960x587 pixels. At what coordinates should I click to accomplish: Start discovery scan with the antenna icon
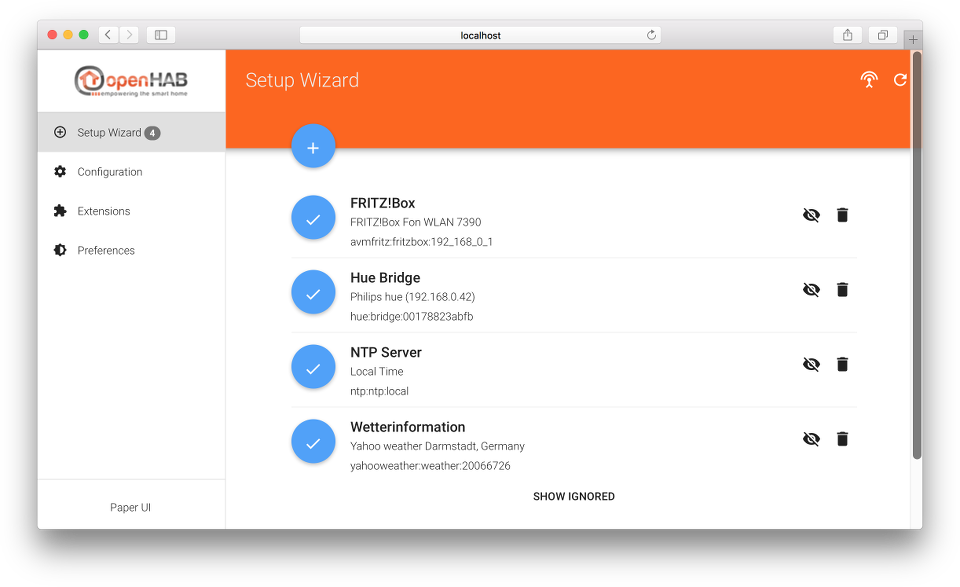pos(869,80)
